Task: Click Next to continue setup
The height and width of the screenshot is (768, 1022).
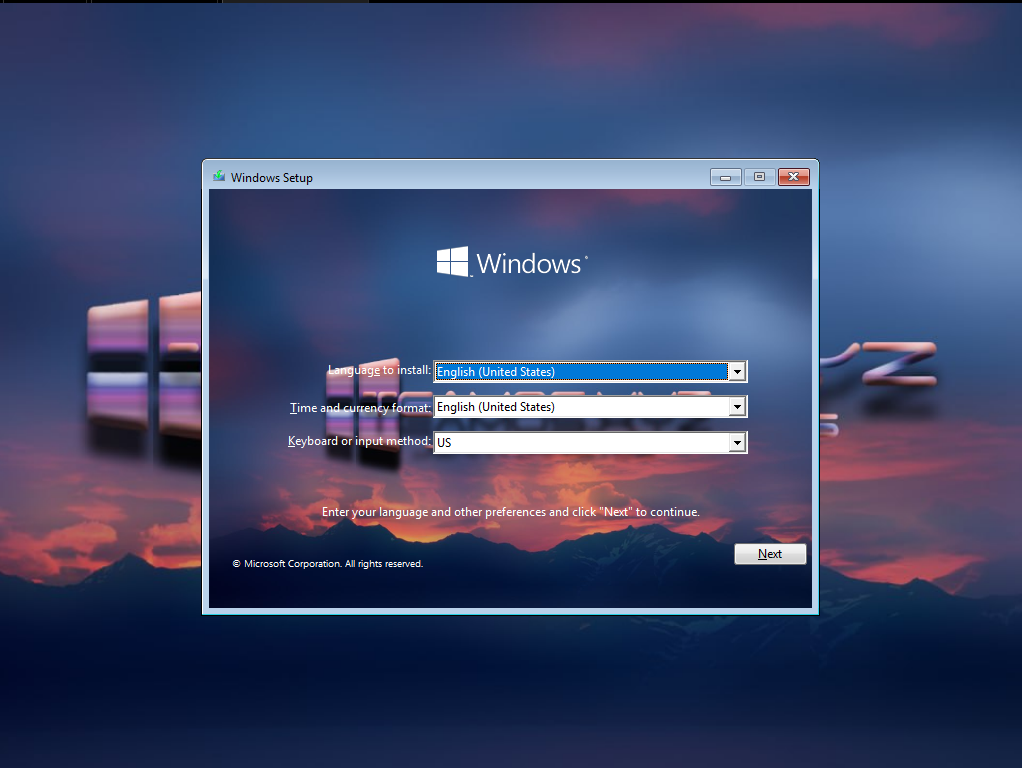Action: coord(770,554)
